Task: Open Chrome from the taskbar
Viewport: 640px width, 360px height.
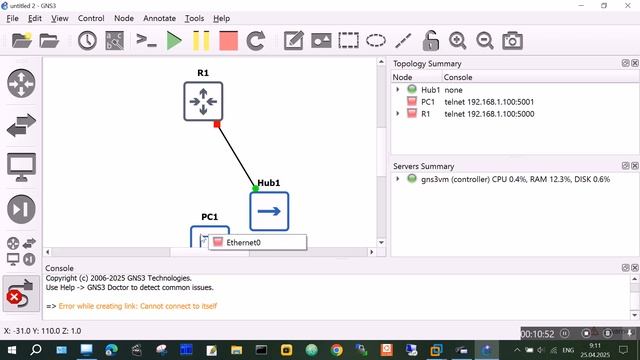Action: [337, 350]
